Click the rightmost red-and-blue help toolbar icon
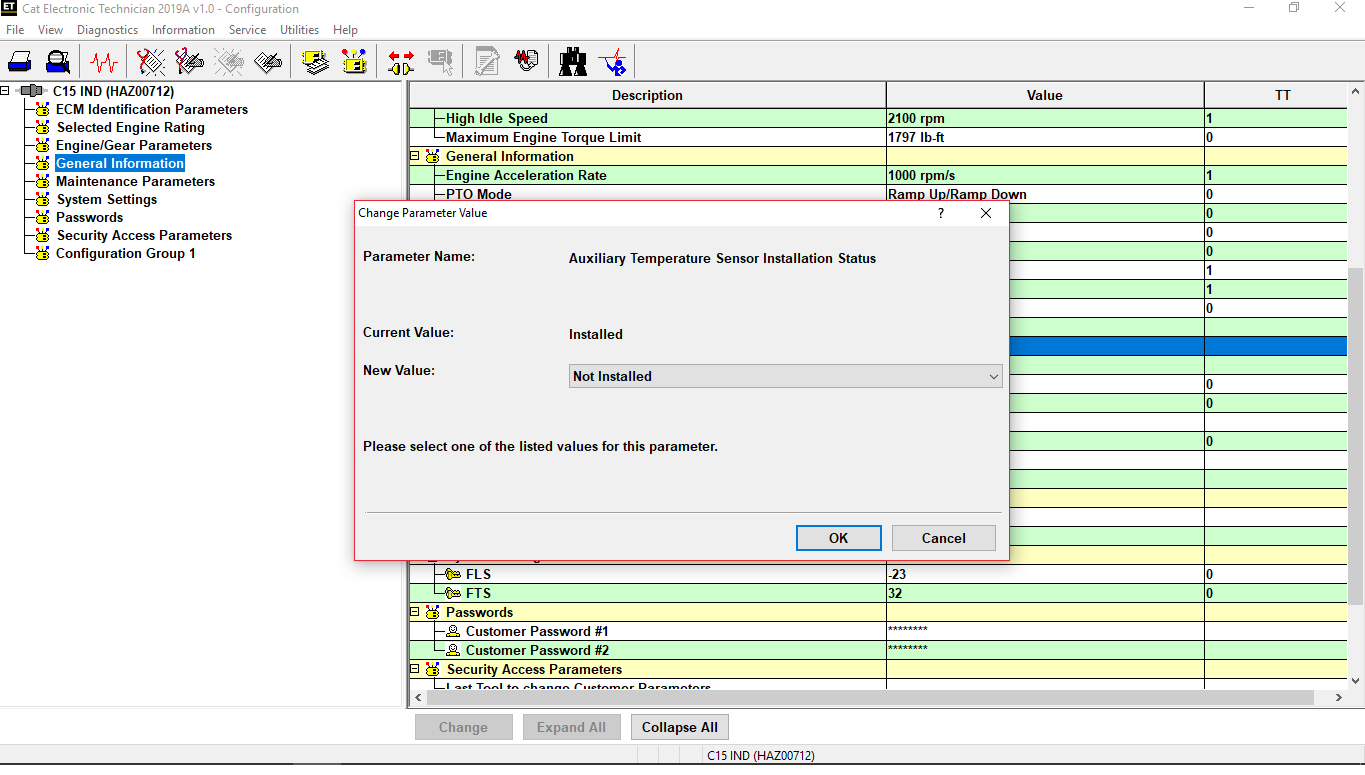 click(613, 61)
